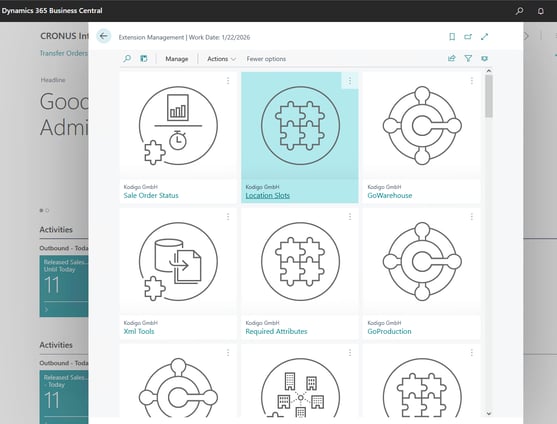The height and width of the screenshot is (424, 557).
Task: Open the Location Slots link
Action: [x=267, y=195]
